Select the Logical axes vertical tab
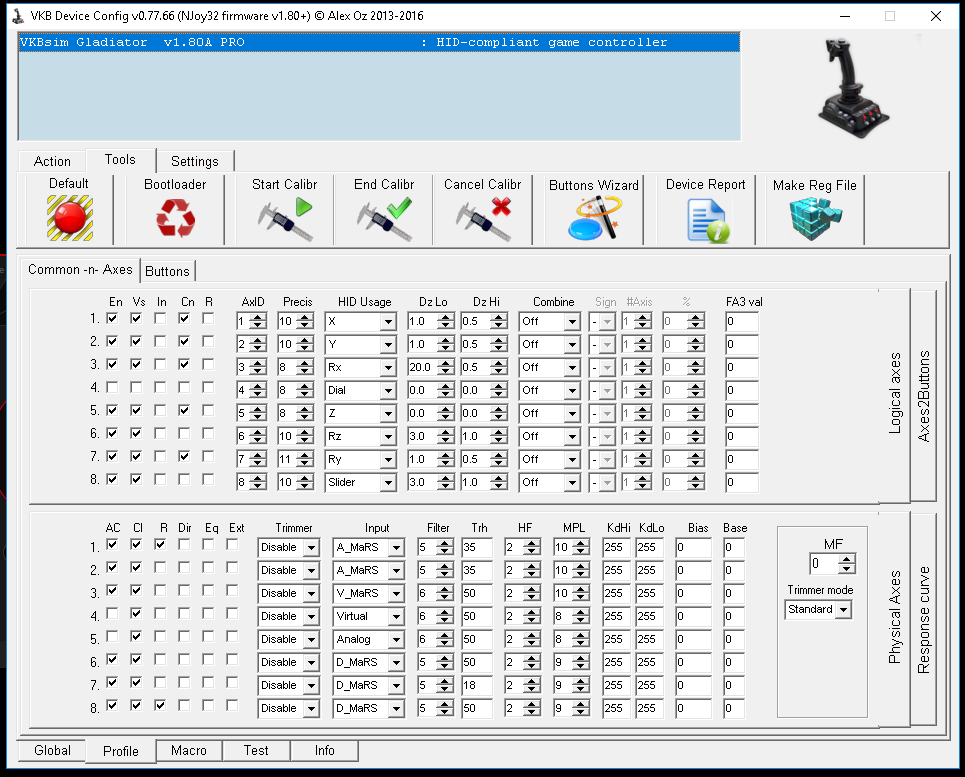 point(894,394)
